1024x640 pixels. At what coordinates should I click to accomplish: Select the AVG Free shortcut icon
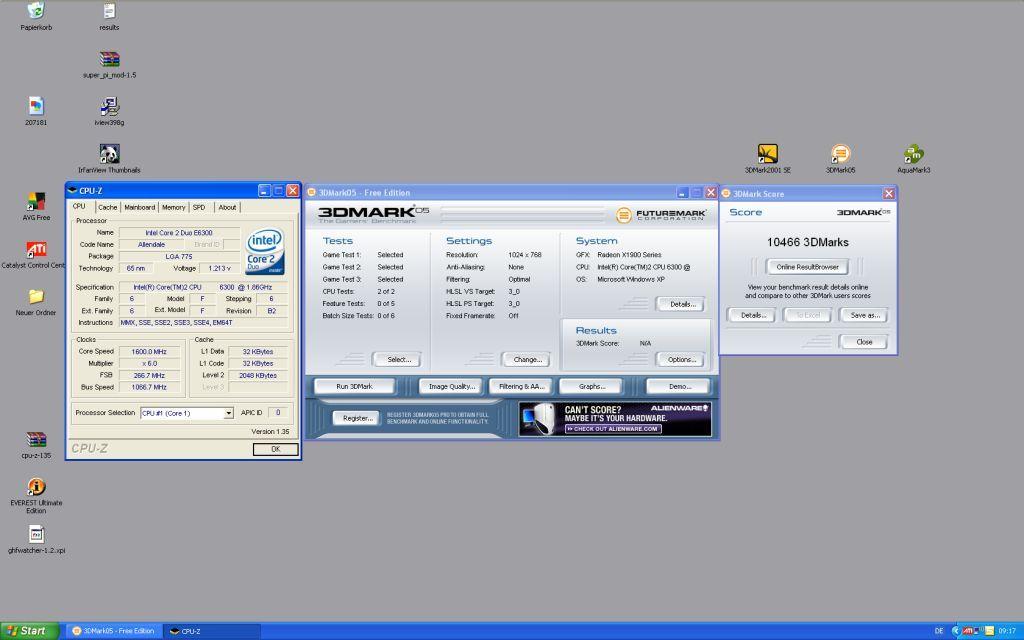pyautogui.click(x=36, y=201)
